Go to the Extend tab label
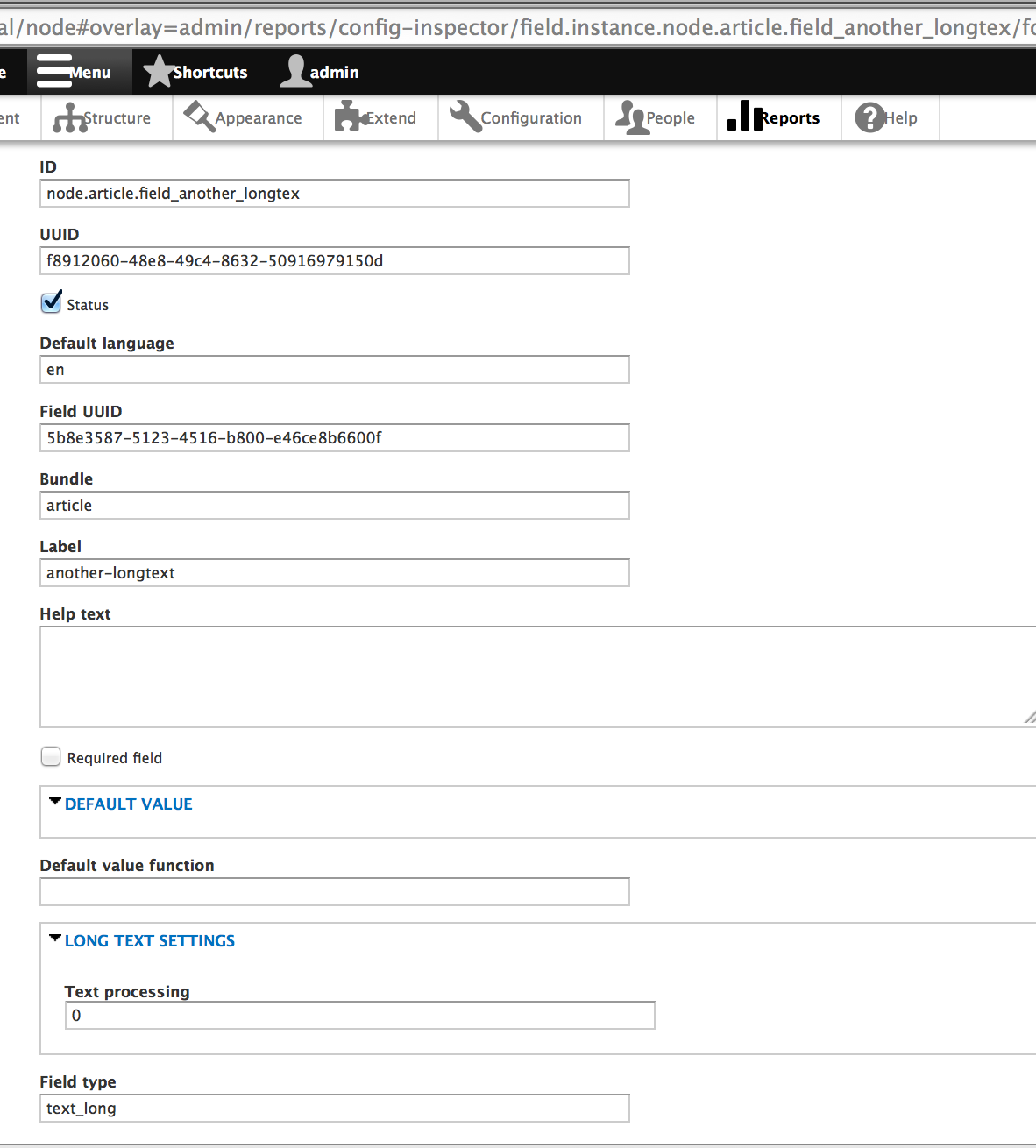 (391, 118)
